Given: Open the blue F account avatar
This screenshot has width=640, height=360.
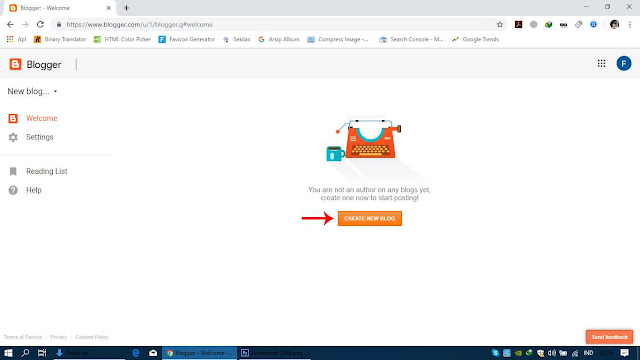Looking at the screenshot, I should tap(624, 63).
